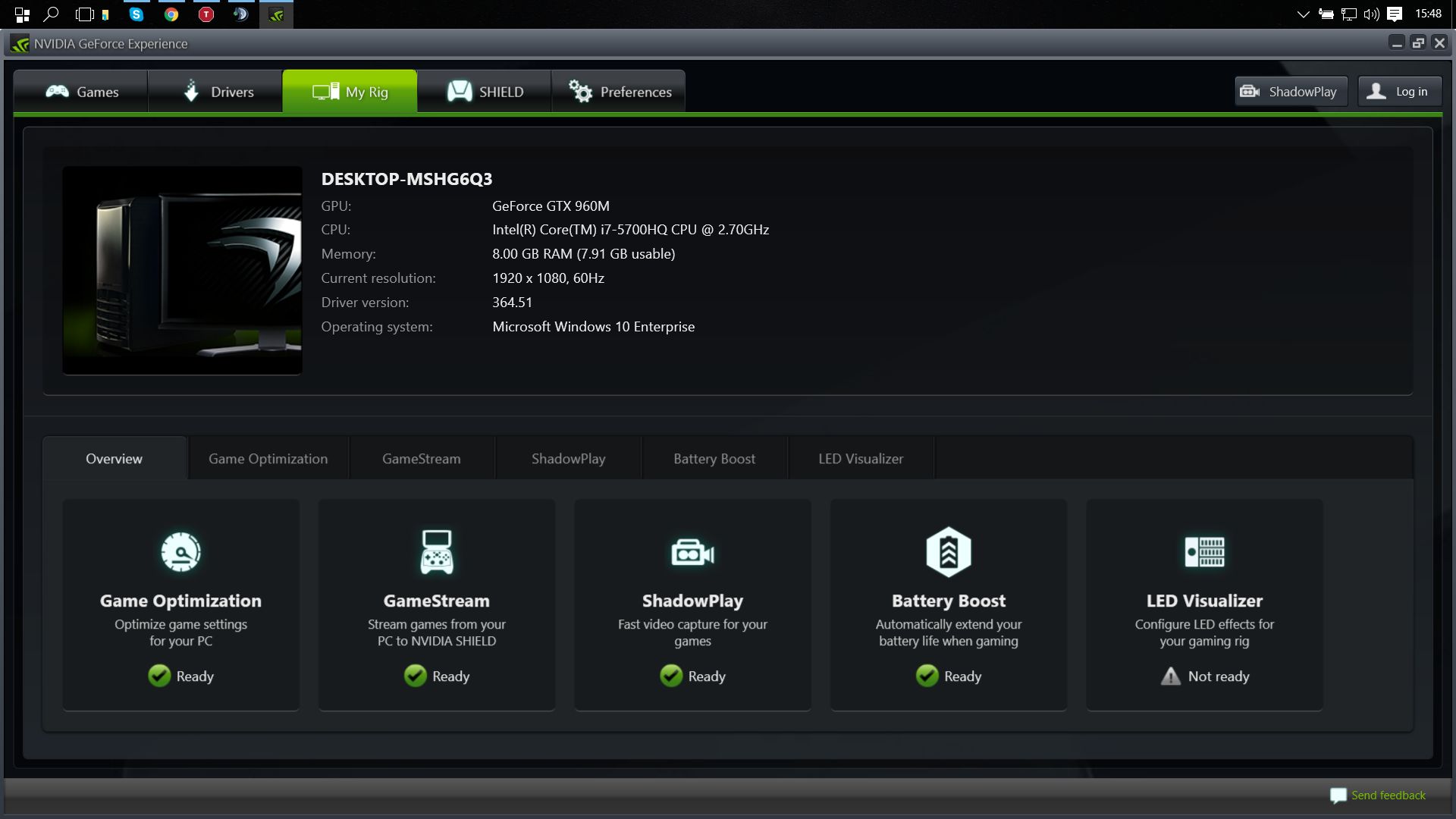Screen dimensions: 1456x819
Task: Click the GeForce Experience taskbar icon
Action: pyautogui.click(x=276, y=14)
